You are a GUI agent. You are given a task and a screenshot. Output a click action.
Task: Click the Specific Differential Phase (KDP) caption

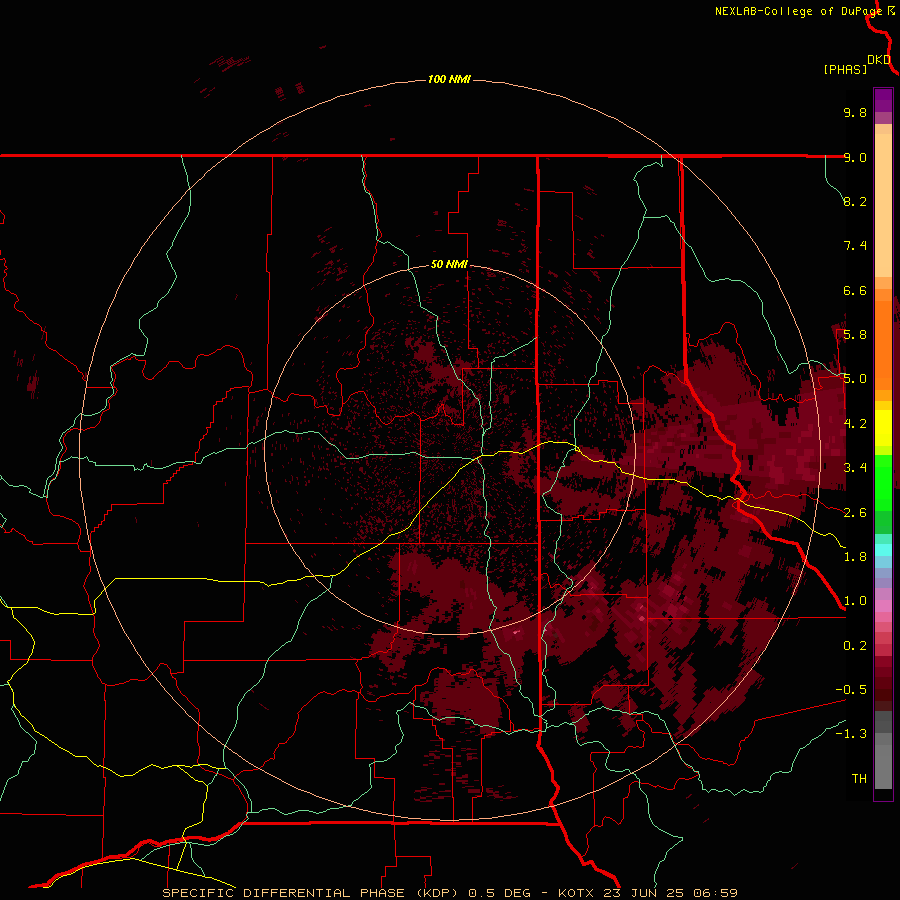click(311, 893)
